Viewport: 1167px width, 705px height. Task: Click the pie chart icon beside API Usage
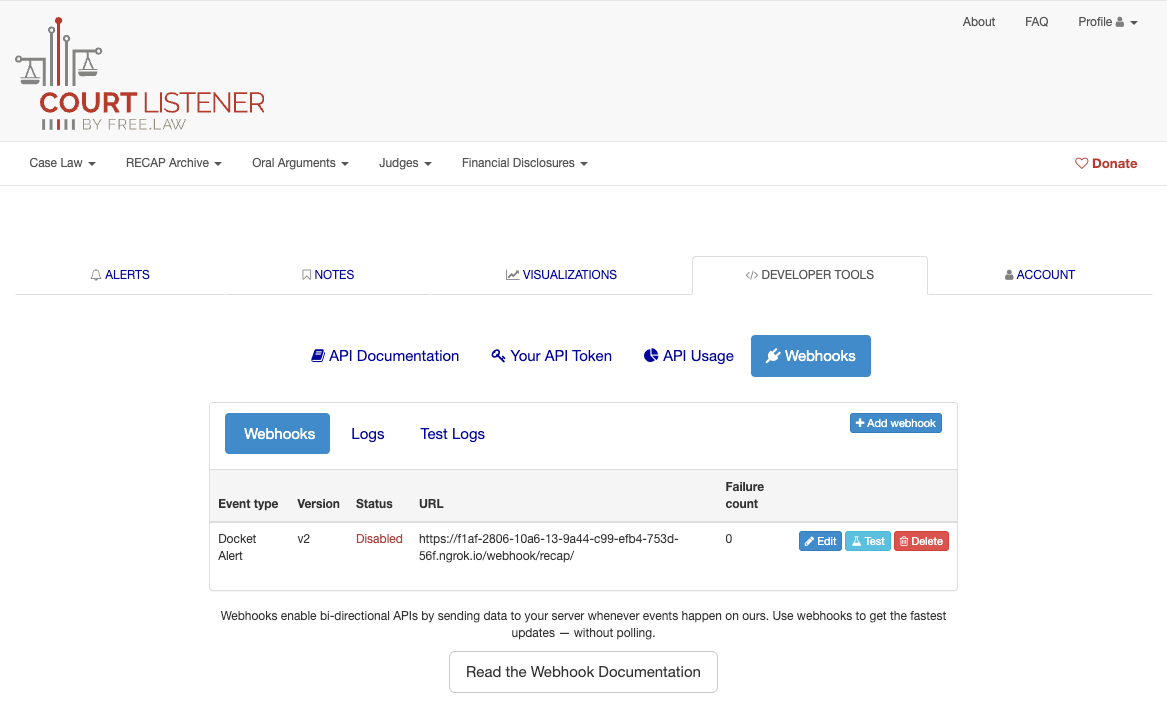pyautogui.click(x=652, y=355)
